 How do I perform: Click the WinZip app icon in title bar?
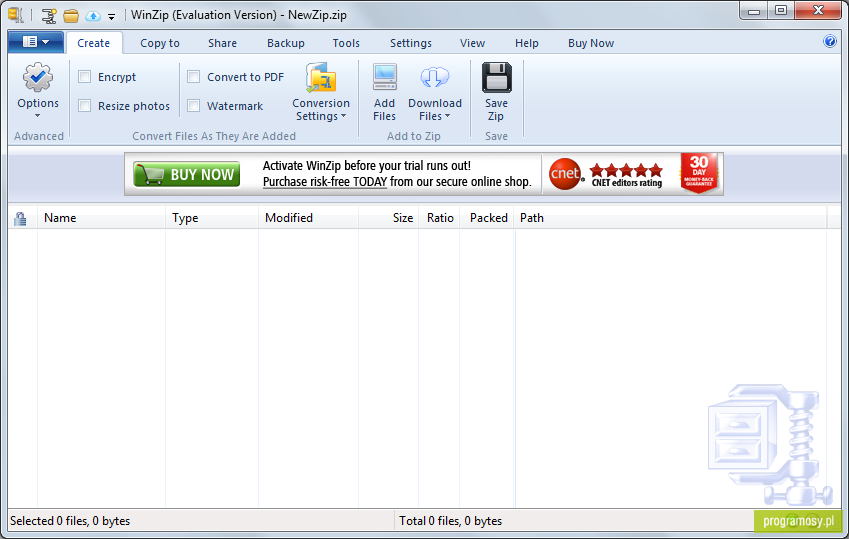[16, 15]
